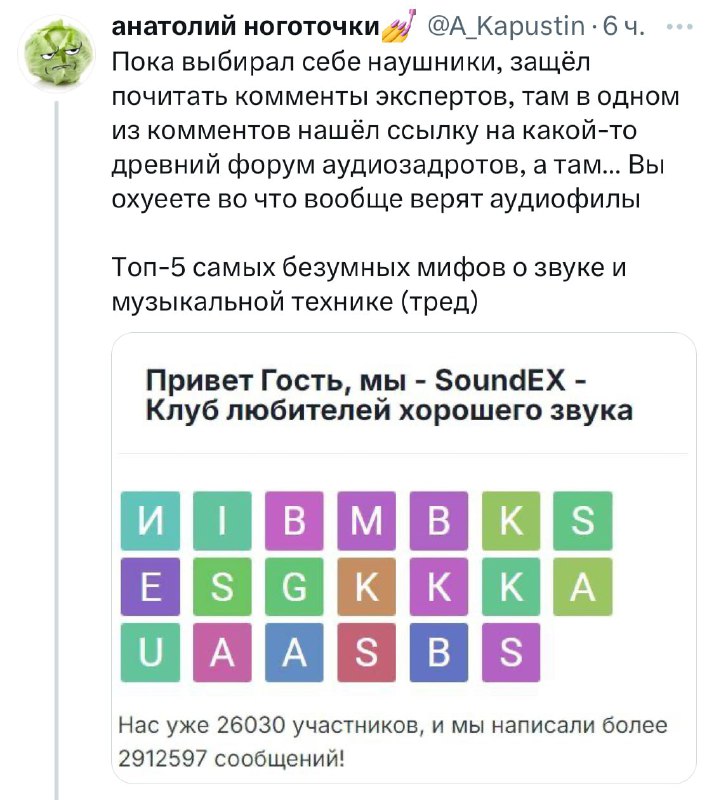This screenshot has width=714, height=800.
Task: Open the red S member tile
Action: (x=366, y=652)
